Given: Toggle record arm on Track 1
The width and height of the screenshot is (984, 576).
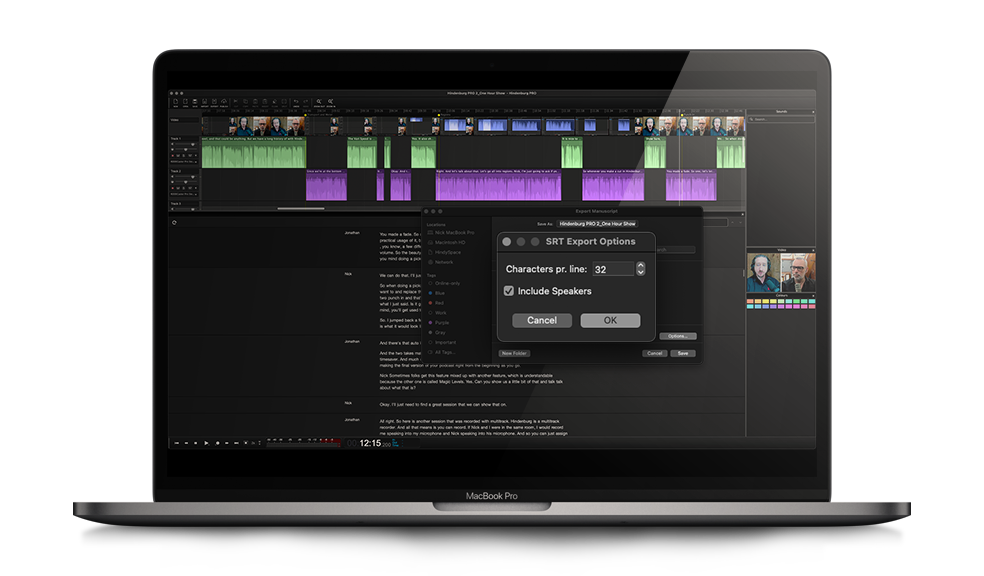Looking at the screenshot, I should [x=173, y=156].
